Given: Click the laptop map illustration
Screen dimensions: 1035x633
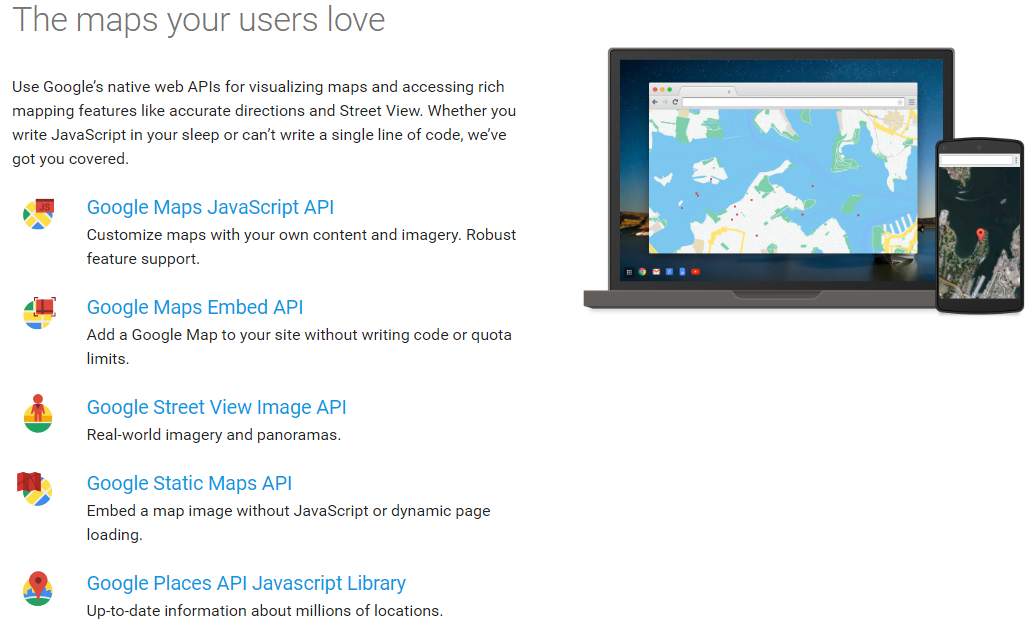Looking at the screenshot, I should point(783,181).
